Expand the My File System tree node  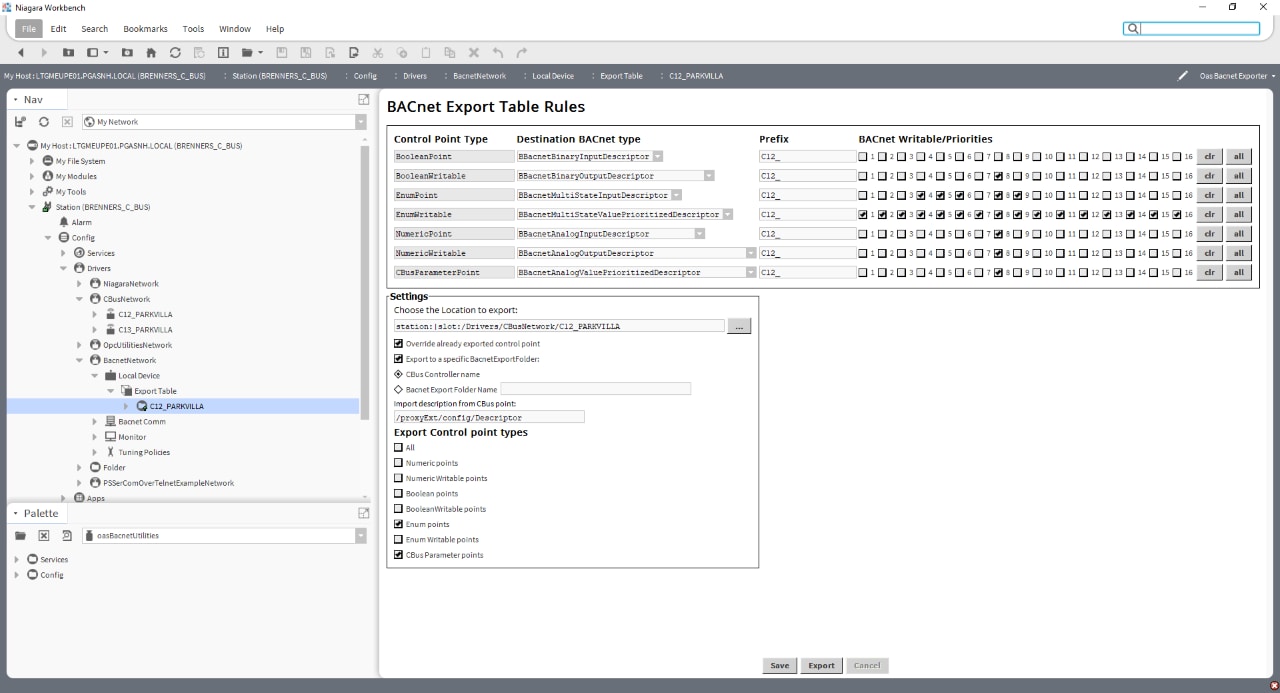pyautogui.click(x=33, y=161)
